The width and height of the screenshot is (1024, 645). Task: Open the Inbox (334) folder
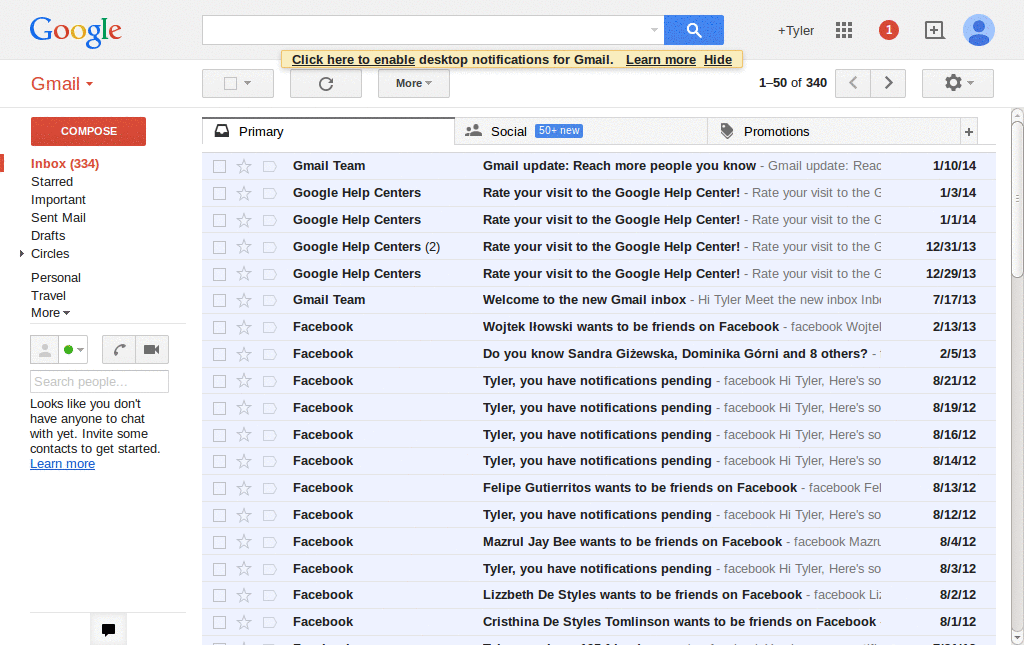pyautogui.click(x=65, y=164)
